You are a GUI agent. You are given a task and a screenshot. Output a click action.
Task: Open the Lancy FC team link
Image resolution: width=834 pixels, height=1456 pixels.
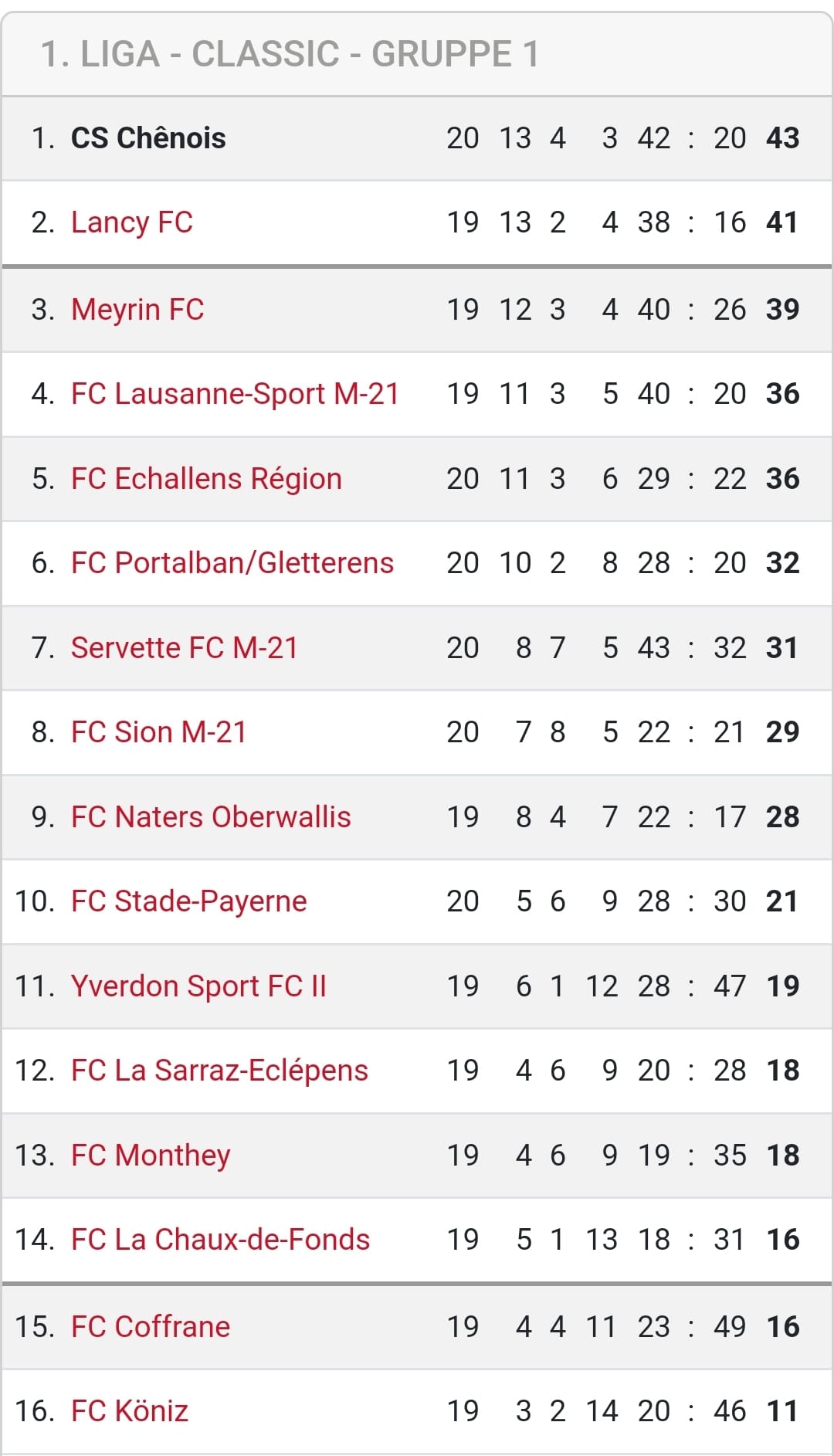click(x=131, y=222)
